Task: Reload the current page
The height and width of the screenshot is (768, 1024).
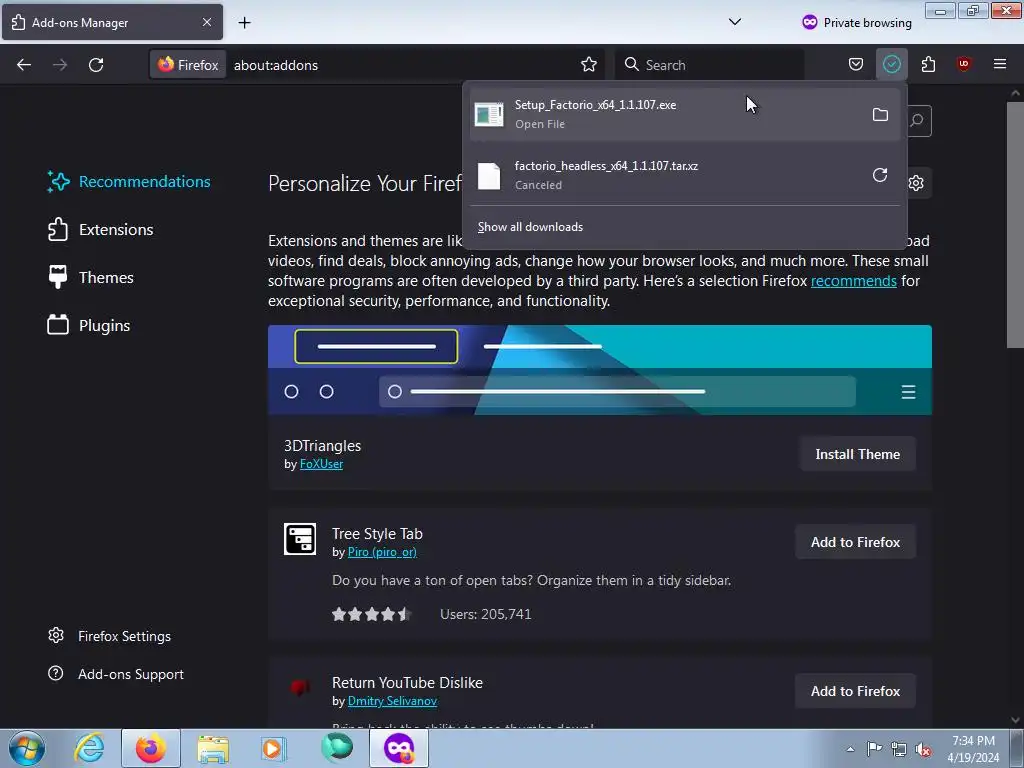Action: 96,65
